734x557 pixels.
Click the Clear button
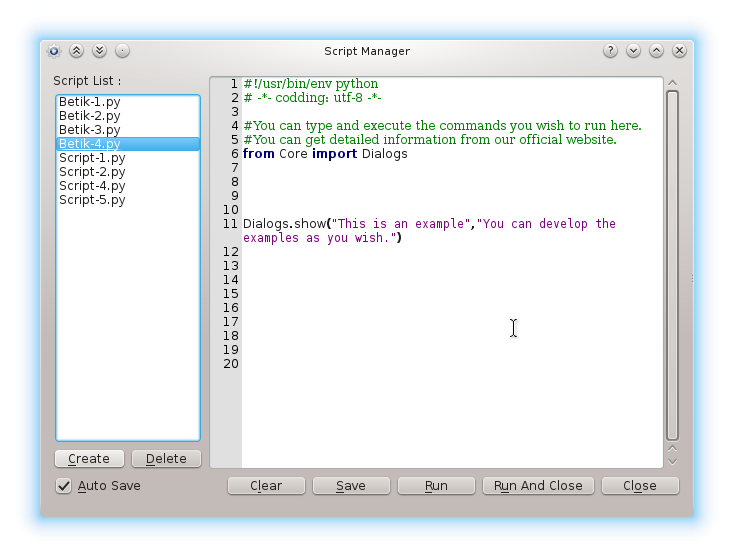pyautogui.click(x=266, y=486)
